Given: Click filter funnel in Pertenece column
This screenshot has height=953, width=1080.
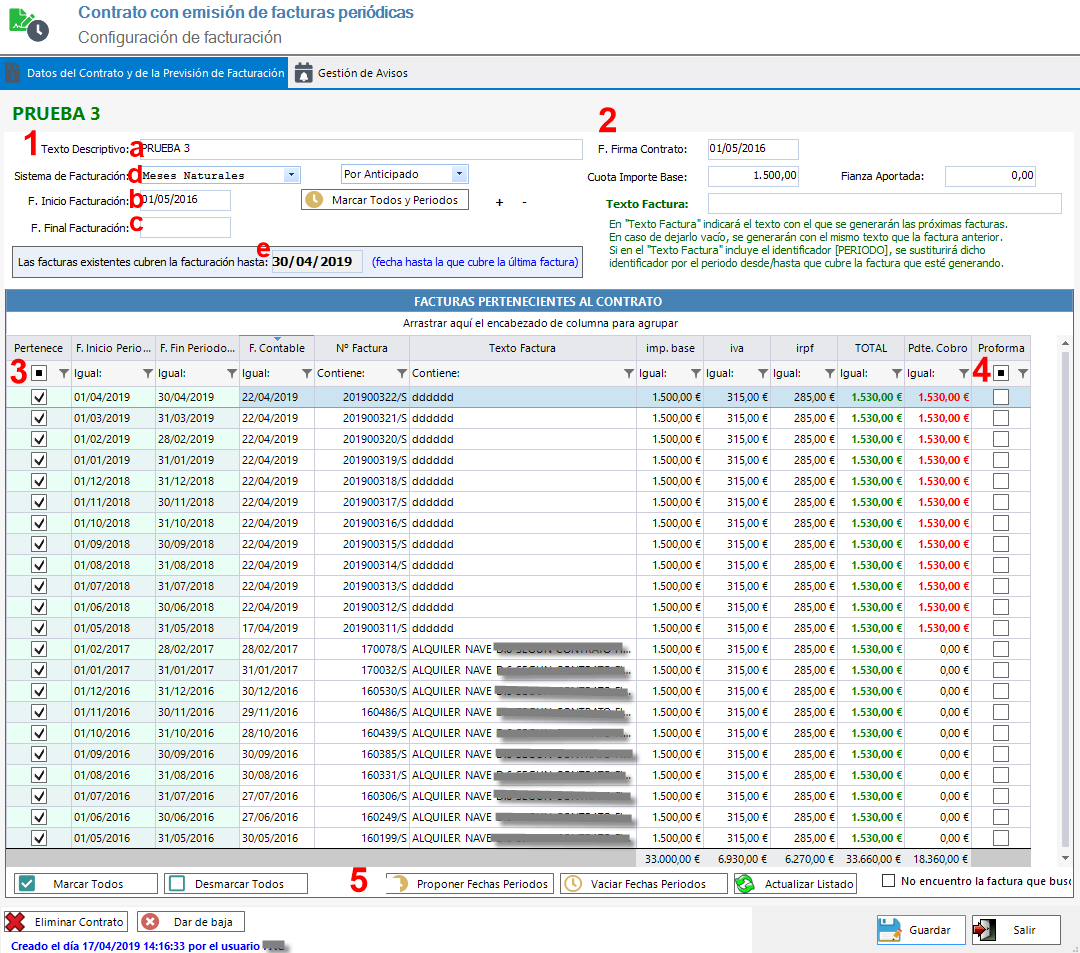Looking at the screenshot, I should [63, 373].
